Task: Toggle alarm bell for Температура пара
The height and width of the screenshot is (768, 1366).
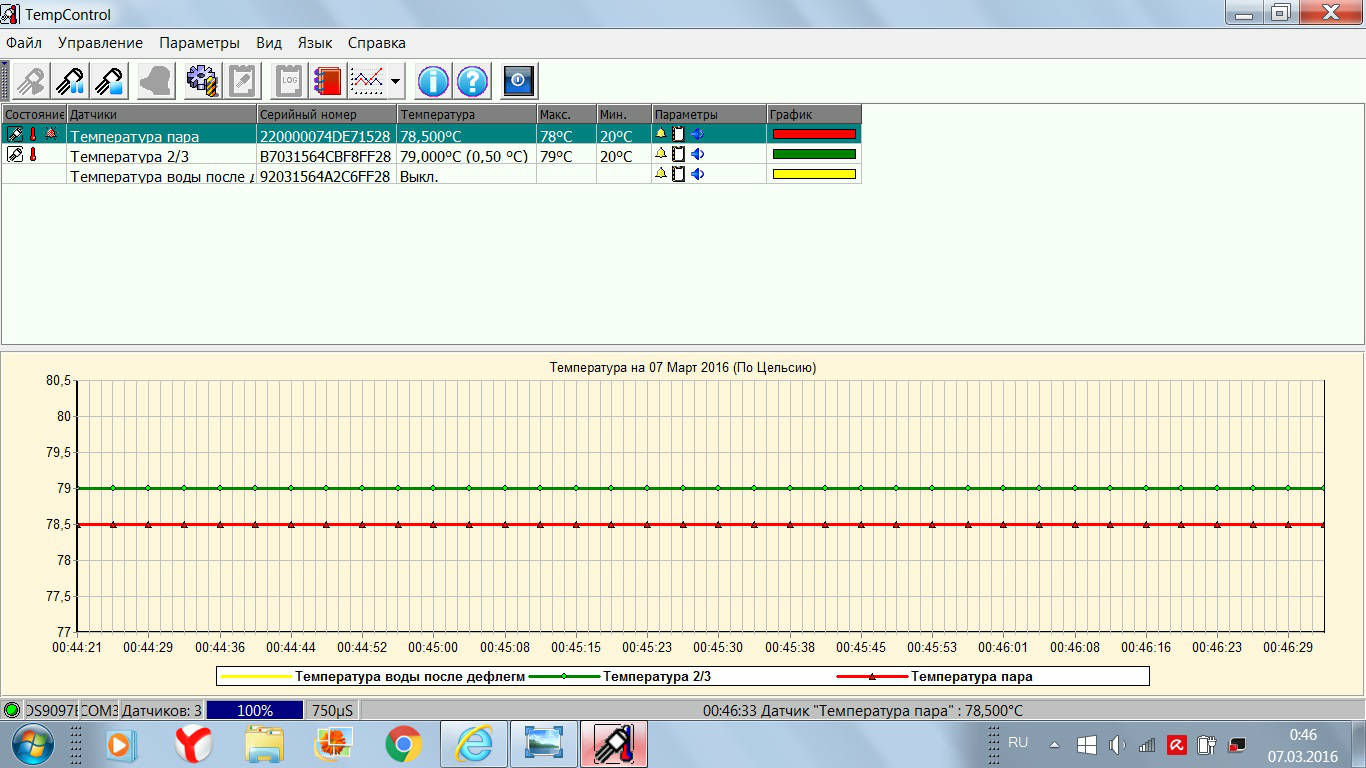Action: point(660,134)
